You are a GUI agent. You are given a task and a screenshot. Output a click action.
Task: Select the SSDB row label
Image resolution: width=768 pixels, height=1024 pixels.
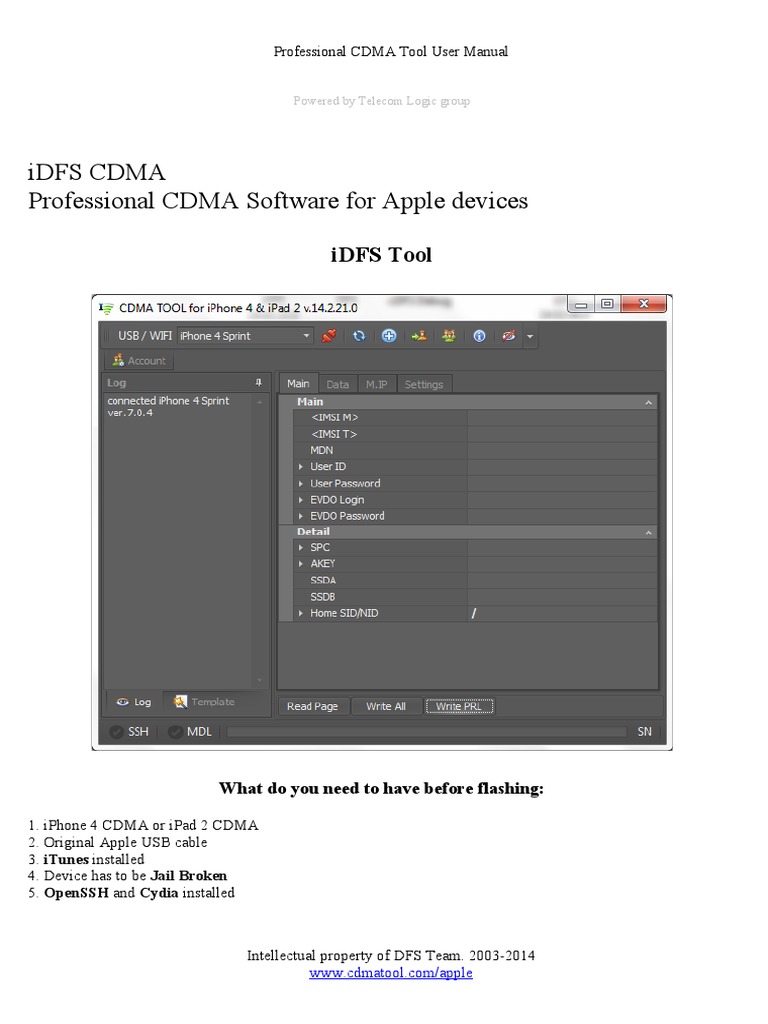coord(323,597)
